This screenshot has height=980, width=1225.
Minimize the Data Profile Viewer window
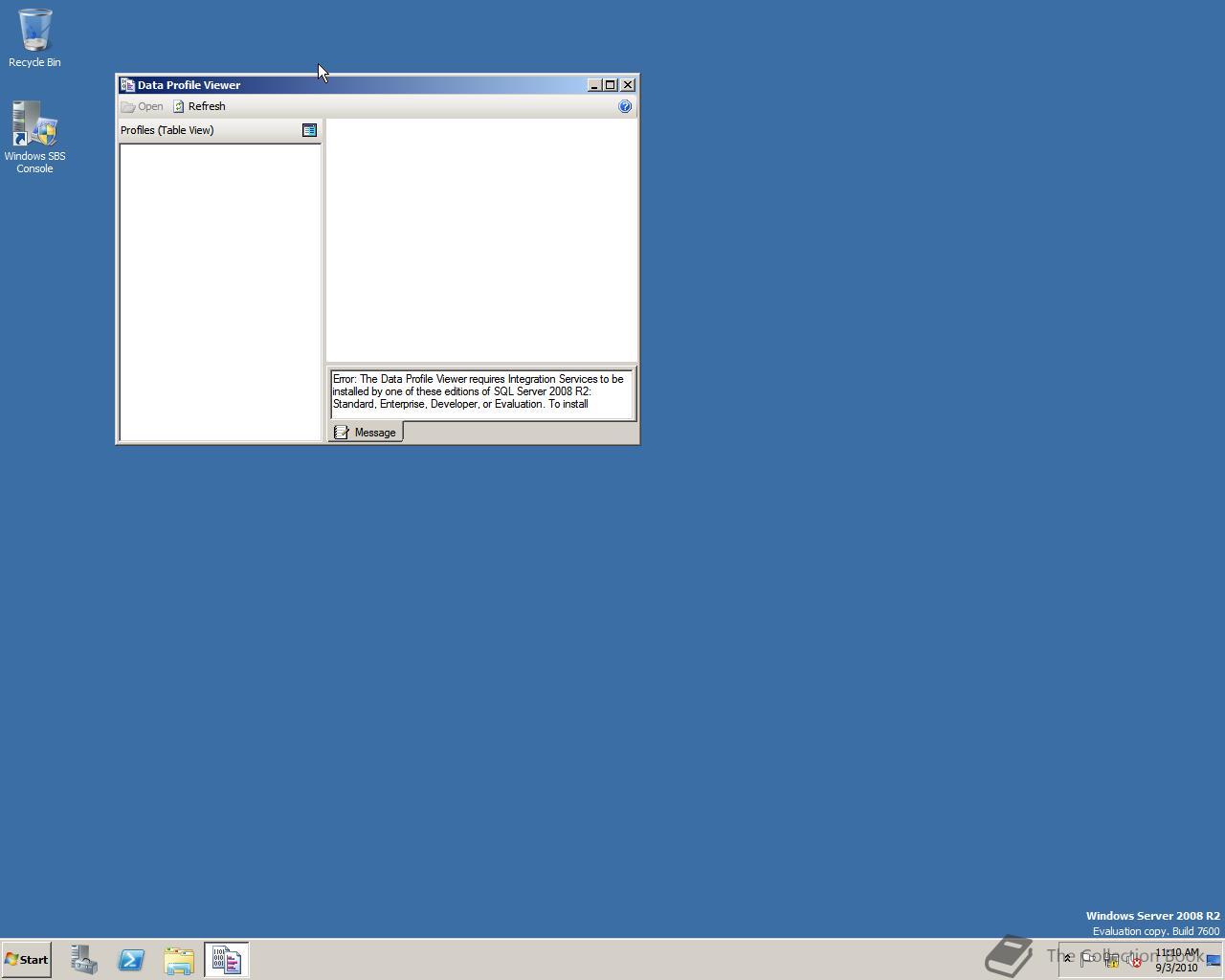(x=593, y=85)
